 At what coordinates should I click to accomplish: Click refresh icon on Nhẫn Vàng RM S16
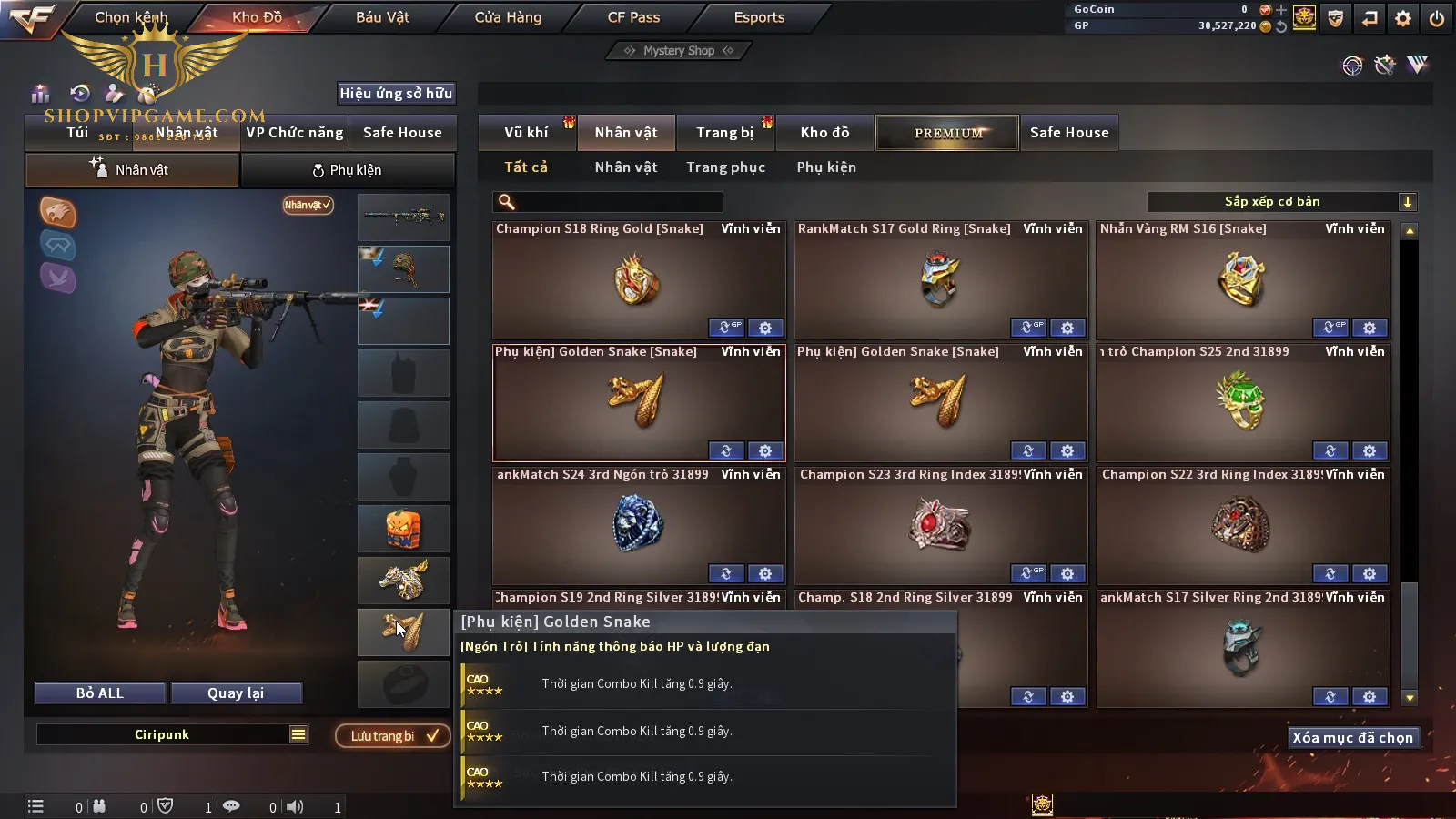pyautogui.click(x=1330, y=328)
